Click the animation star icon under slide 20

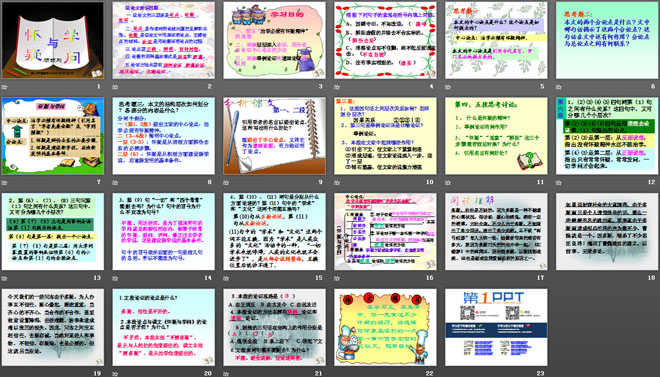coord(115,374)
